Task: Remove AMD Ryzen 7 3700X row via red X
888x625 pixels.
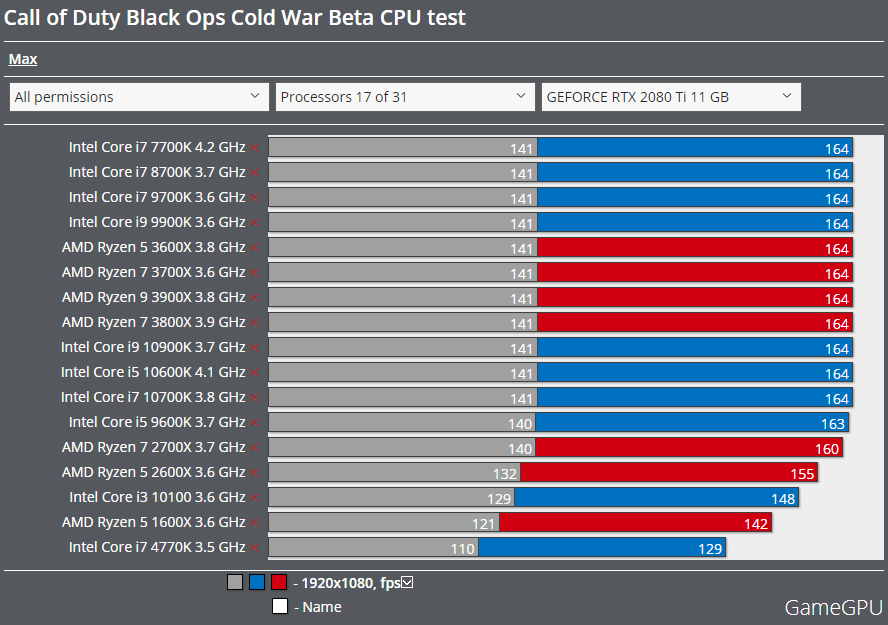Action: click(254, 273)
